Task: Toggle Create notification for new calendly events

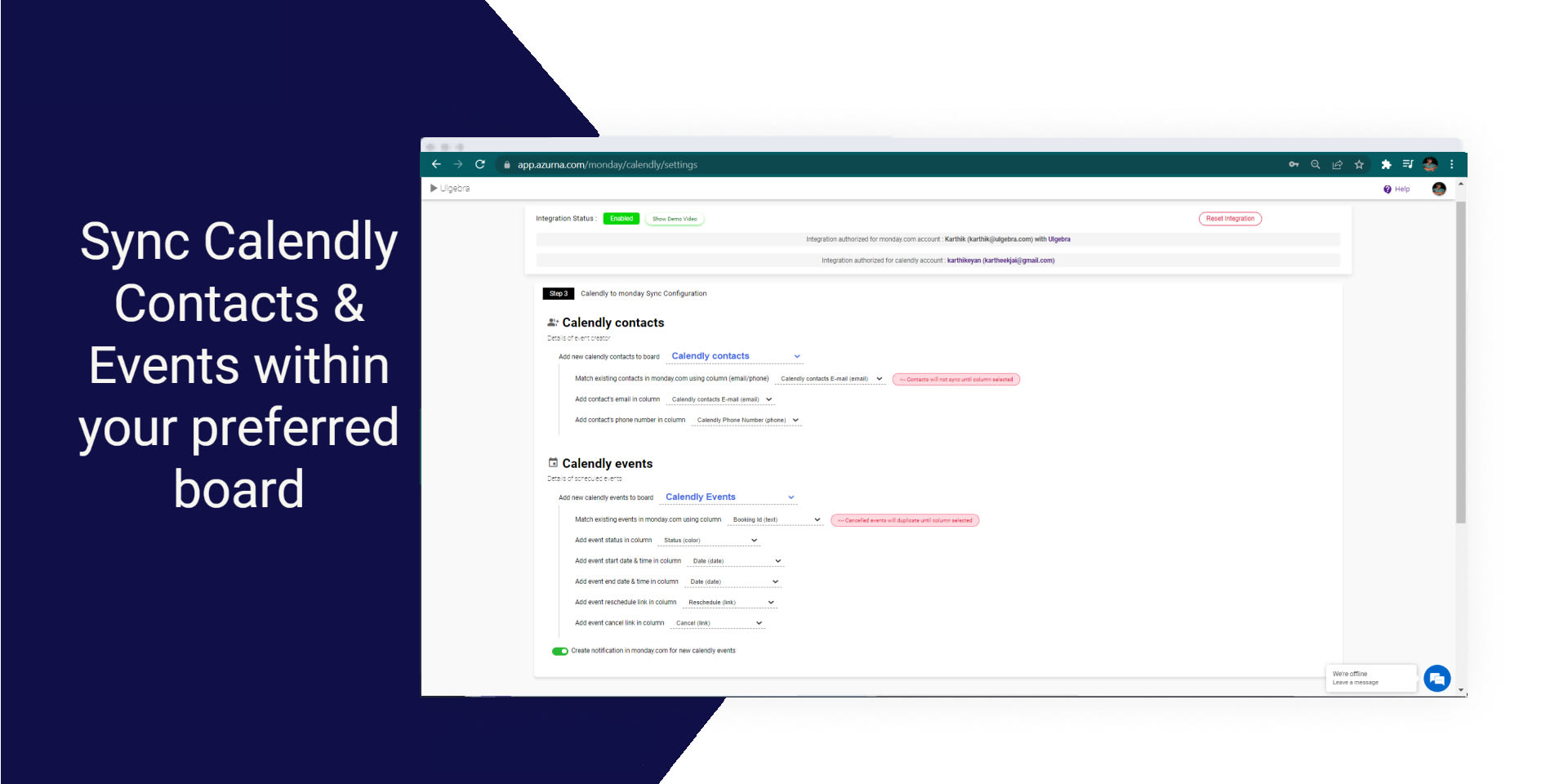Action: [x=560, y=652]
